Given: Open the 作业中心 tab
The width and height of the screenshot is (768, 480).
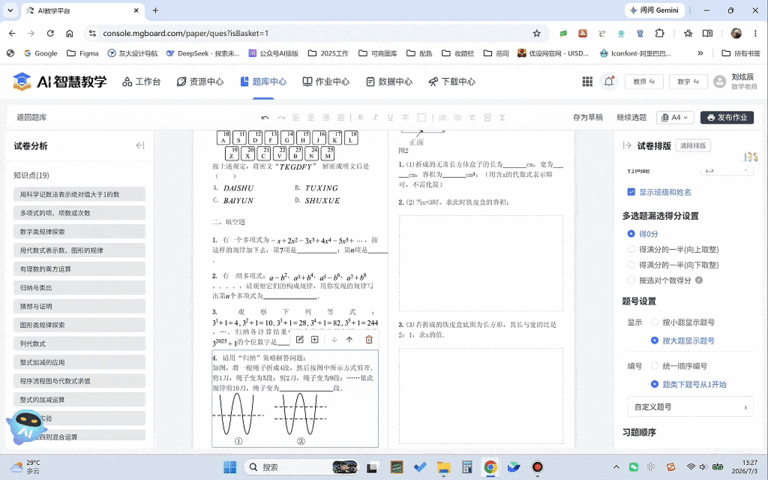Looking at the screenshot, I should point(326,81).
